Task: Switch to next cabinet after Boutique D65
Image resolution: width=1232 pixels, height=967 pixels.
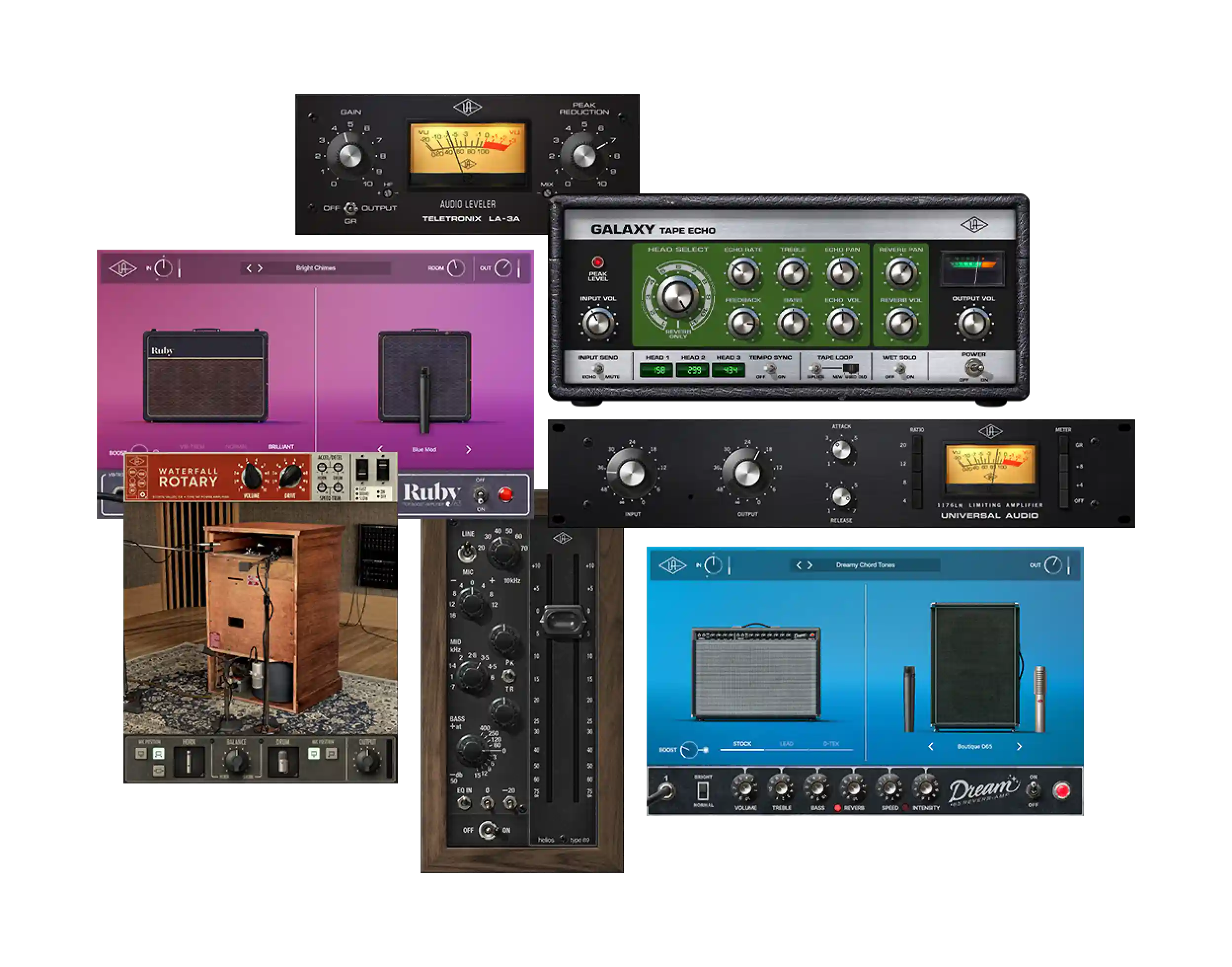Action: tap(1019, 747)
